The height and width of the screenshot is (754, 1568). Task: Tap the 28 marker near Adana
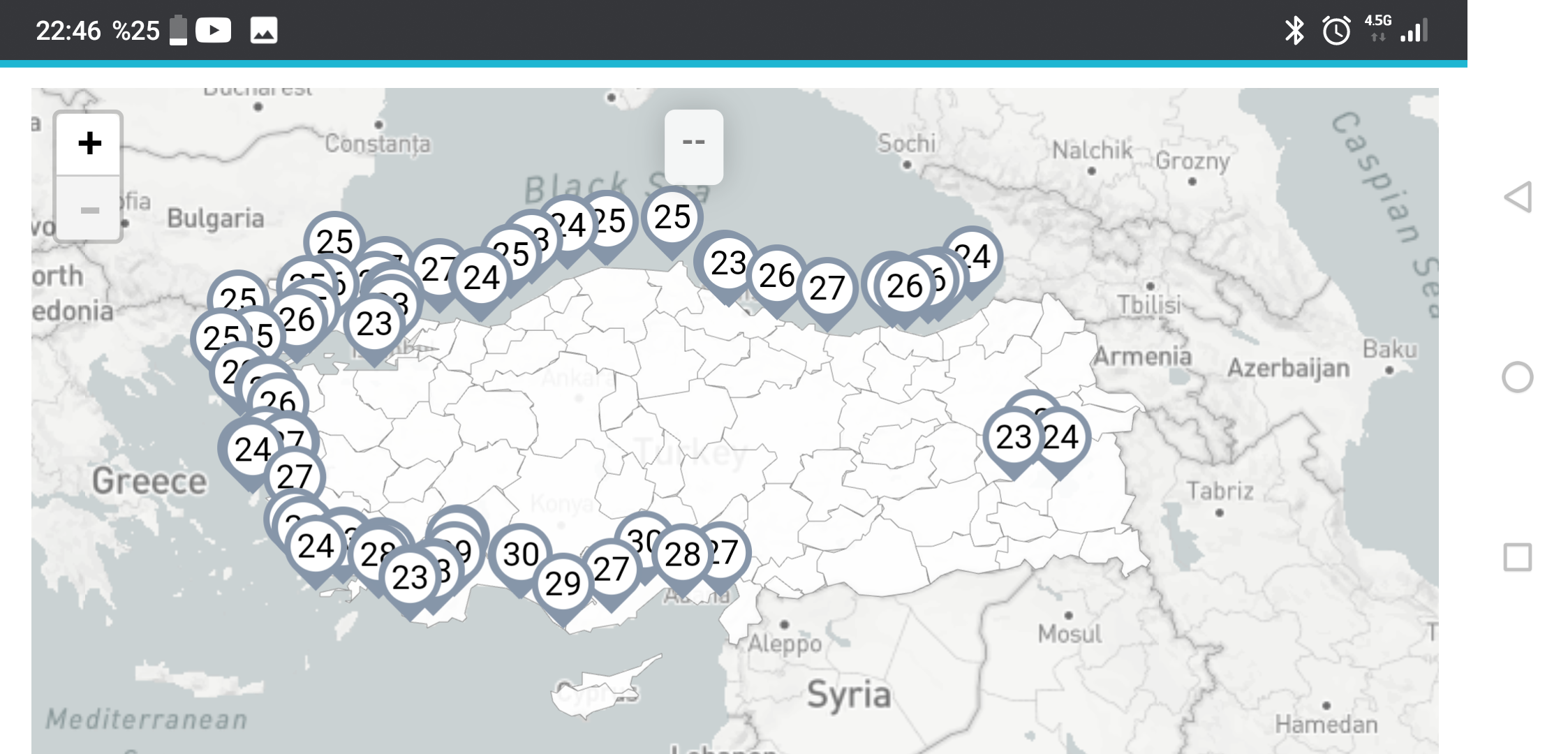pos(682,555)
